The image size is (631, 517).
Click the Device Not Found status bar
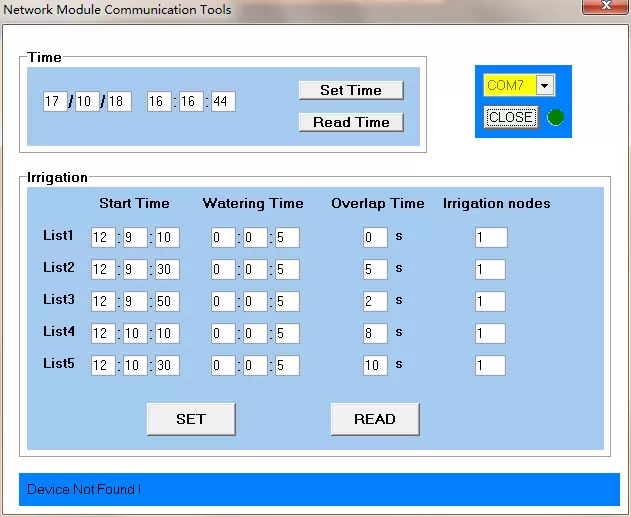319,489
